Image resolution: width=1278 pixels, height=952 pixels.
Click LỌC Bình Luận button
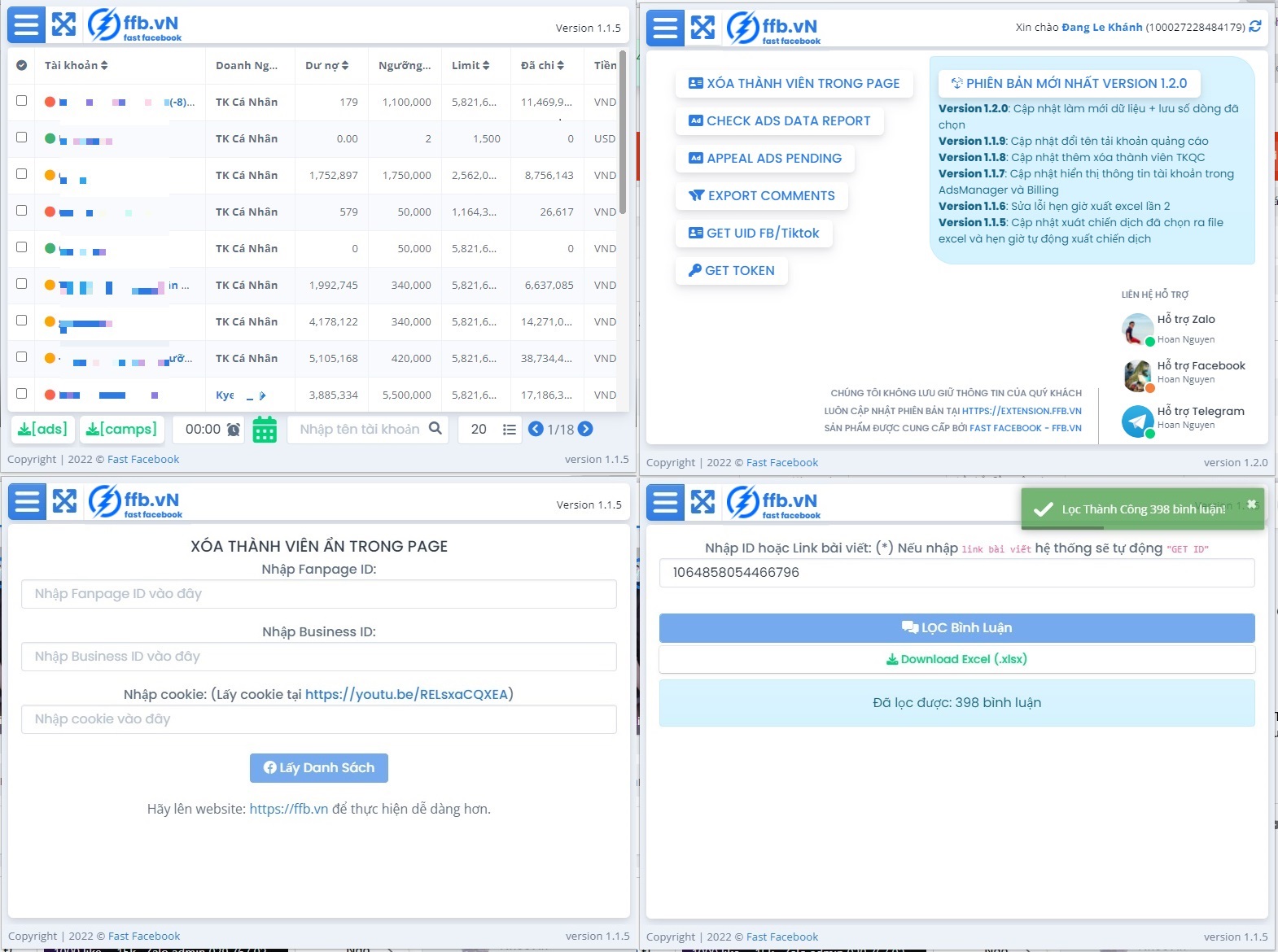(956, 627)
